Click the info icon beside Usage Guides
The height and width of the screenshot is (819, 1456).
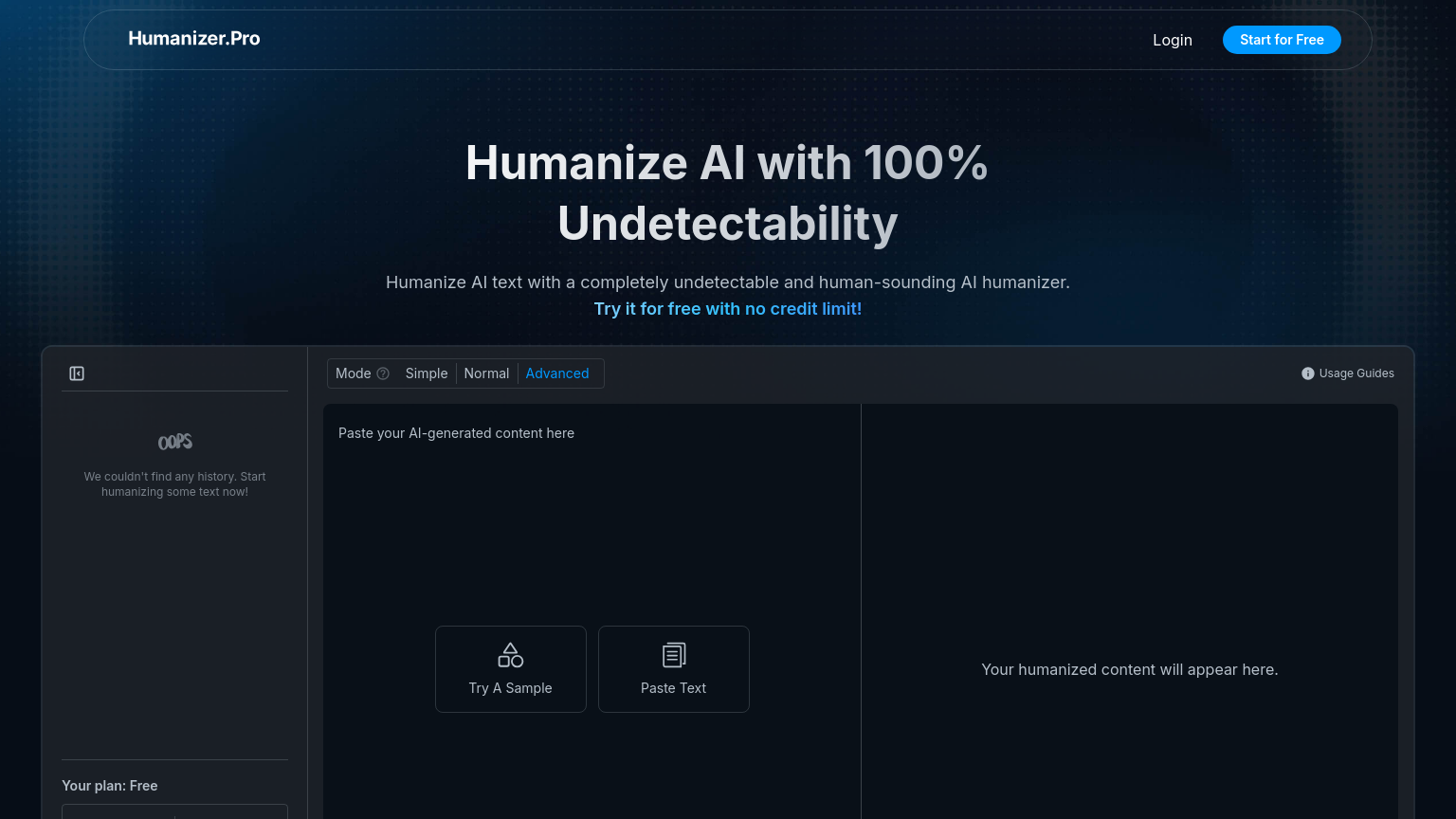1308,373
